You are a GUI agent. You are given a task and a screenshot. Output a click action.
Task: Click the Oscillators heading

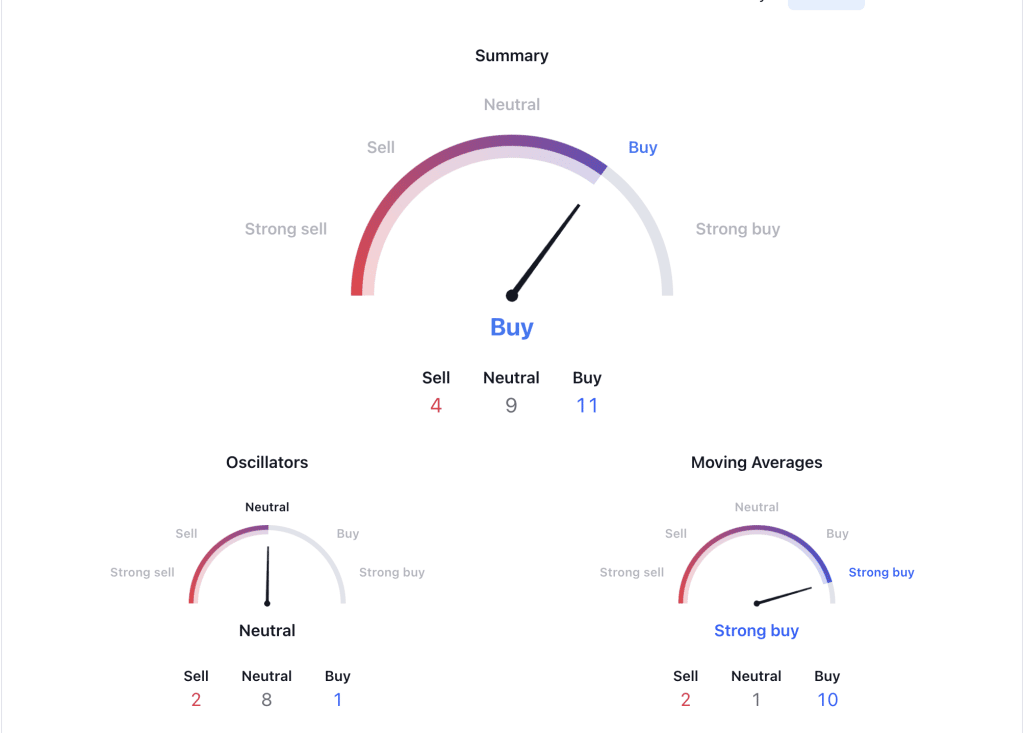pyautogui.click(x=267, y=463)
